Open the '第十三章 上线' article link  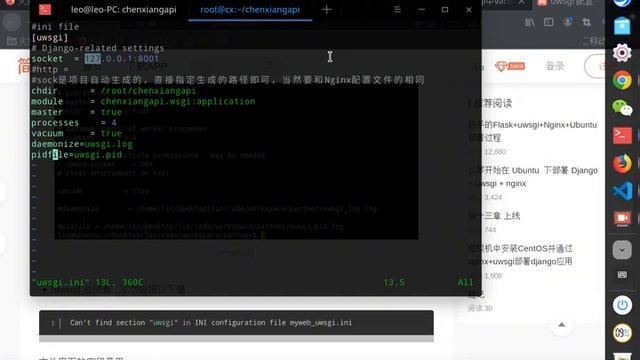point(494,216)
